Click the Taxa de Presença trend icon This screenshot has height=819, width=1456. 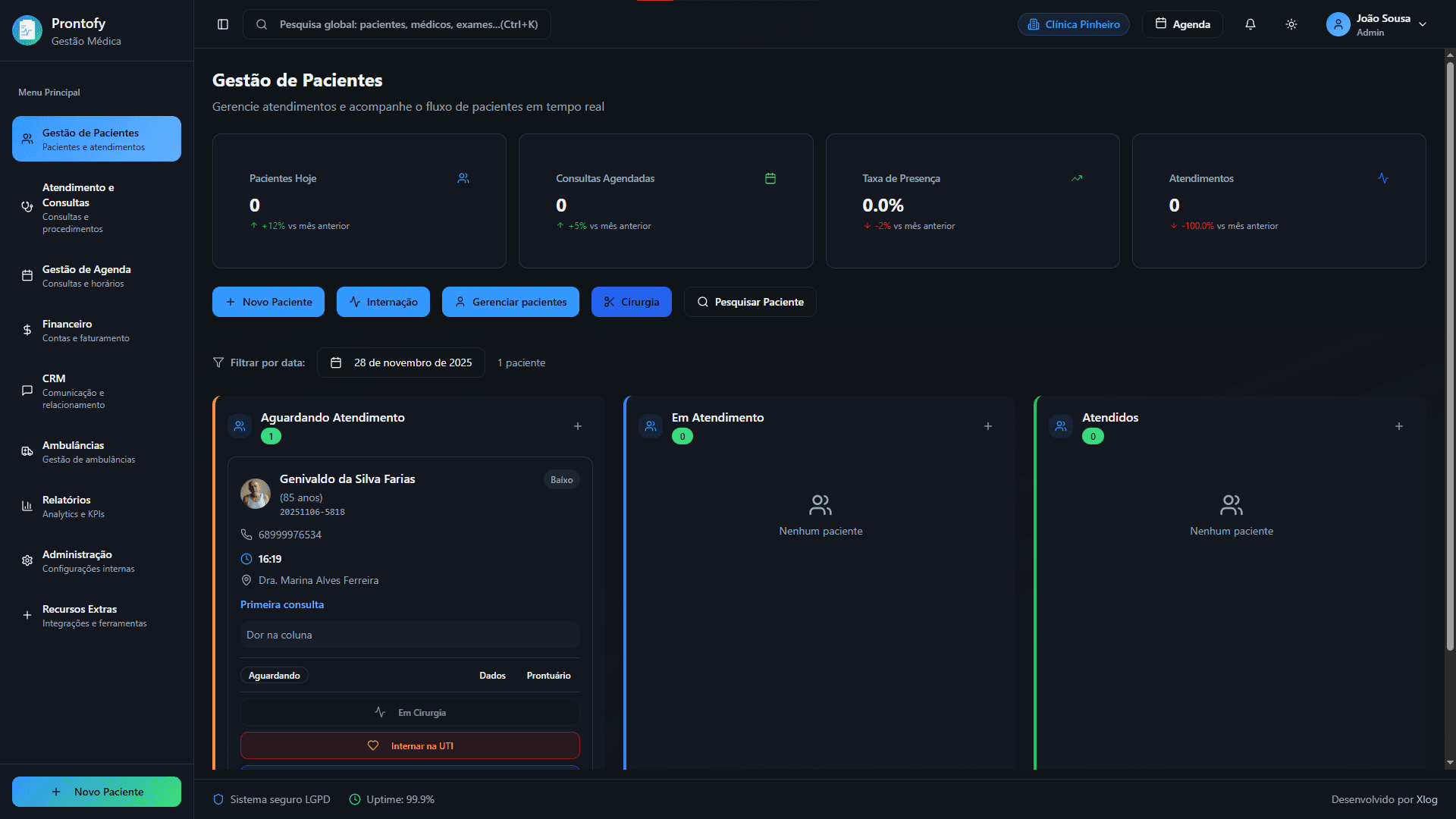tap(1077, 178)
